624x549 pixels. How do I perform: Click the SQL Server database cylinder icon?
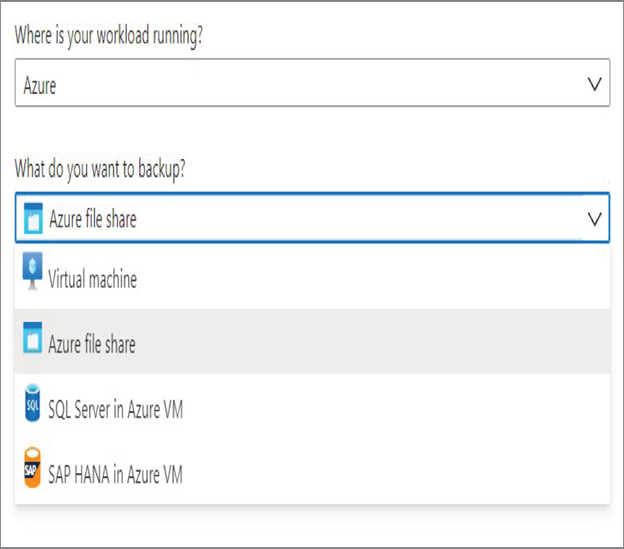pyautogui.click(x=33, y=403)
